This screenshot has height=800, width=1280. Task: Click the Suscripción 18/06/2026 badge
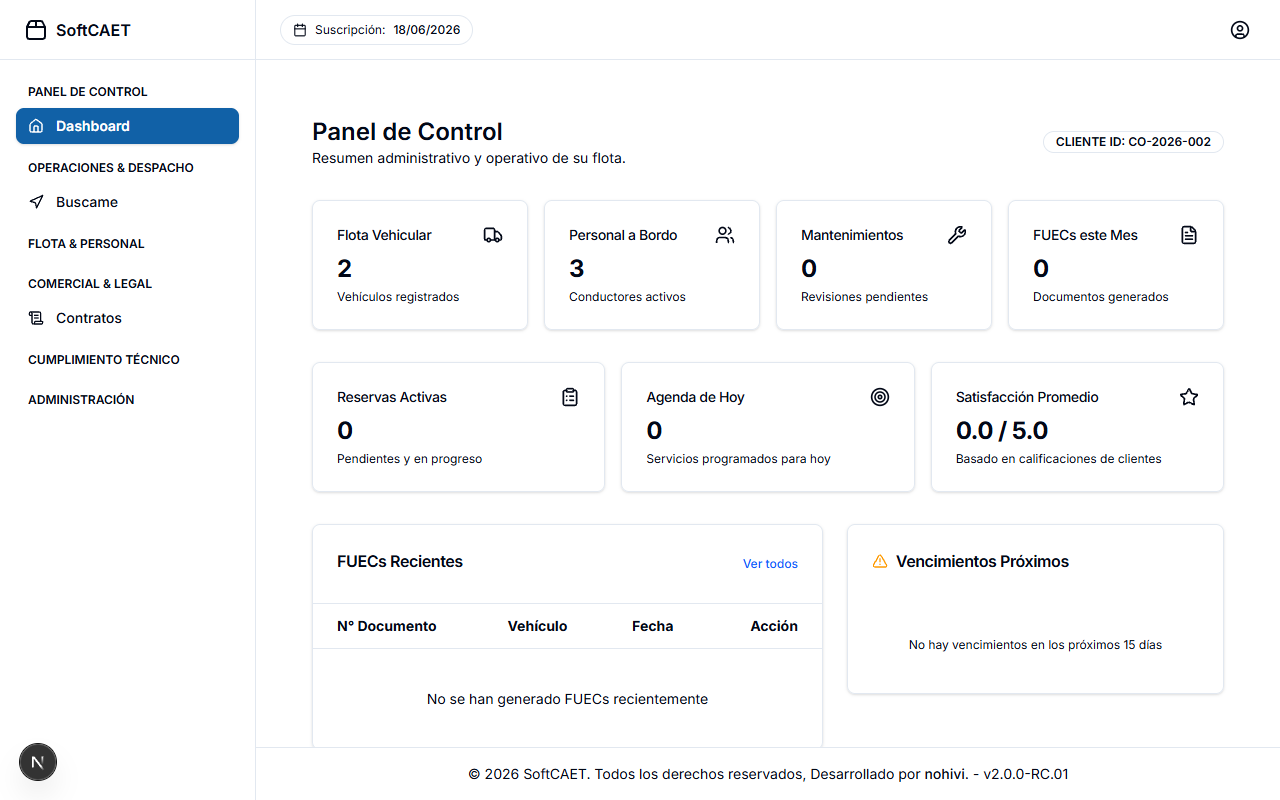[376, 30]
